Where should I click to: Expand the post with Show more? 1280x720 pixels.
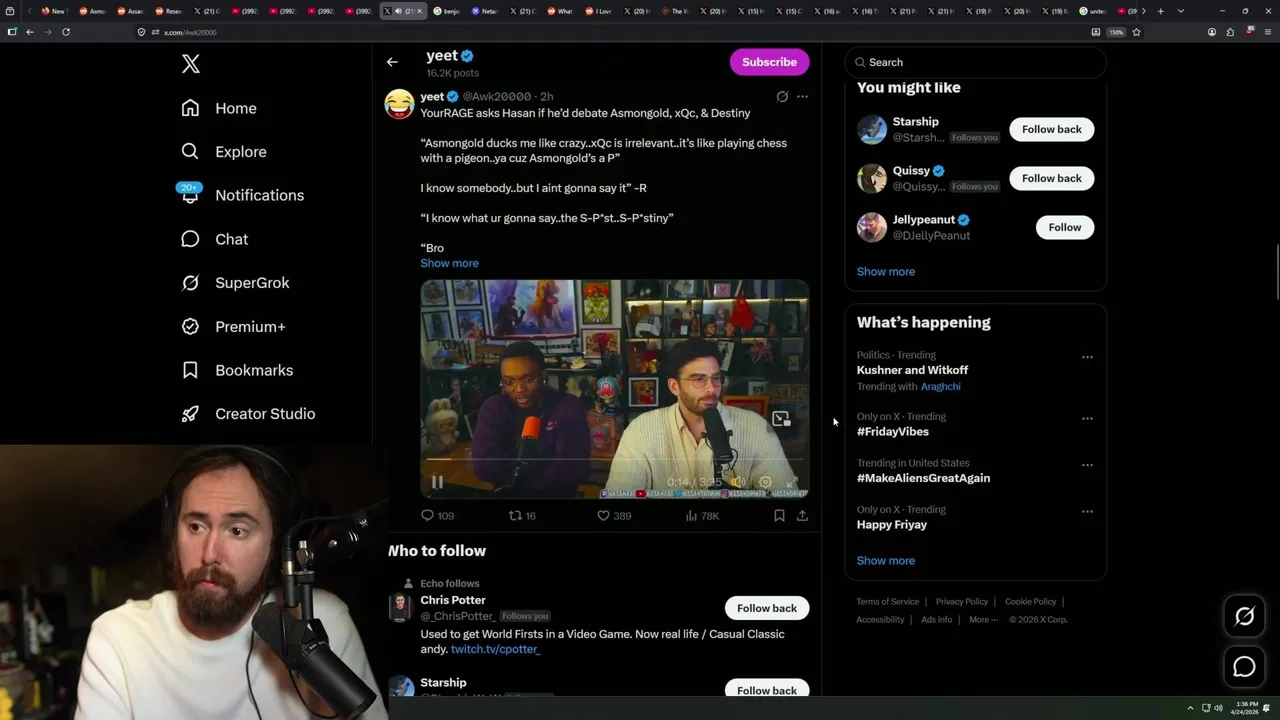[449, 263]
